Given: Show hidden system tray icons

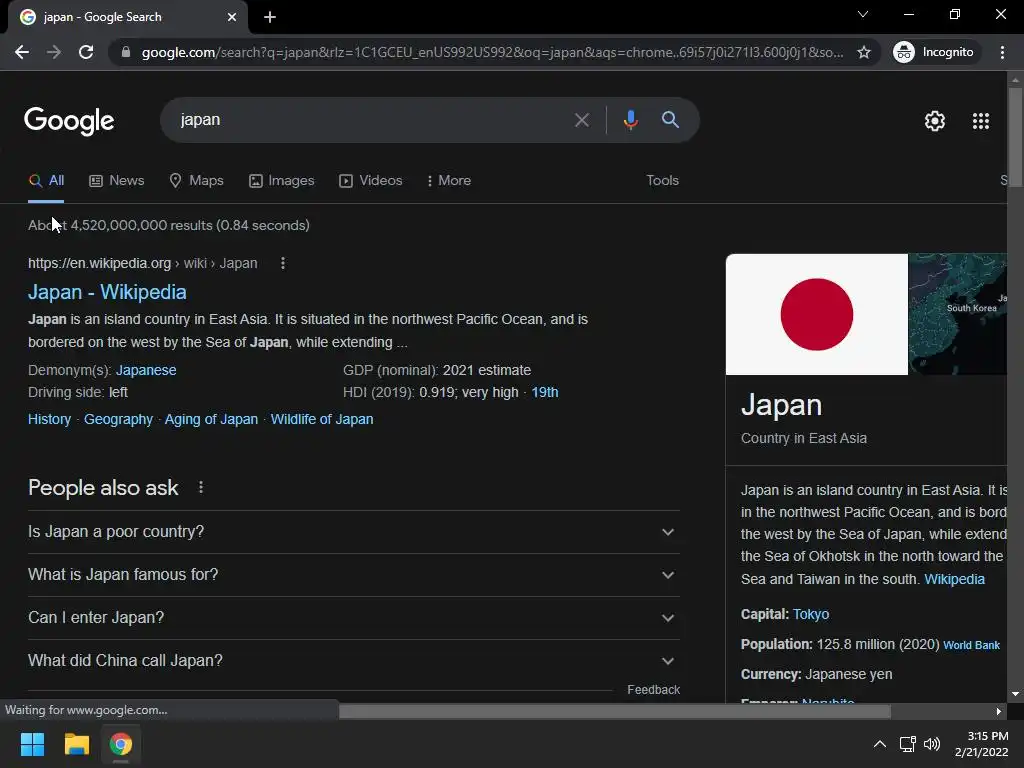Looking at the screenshot, I should click(x=880, y=744).
